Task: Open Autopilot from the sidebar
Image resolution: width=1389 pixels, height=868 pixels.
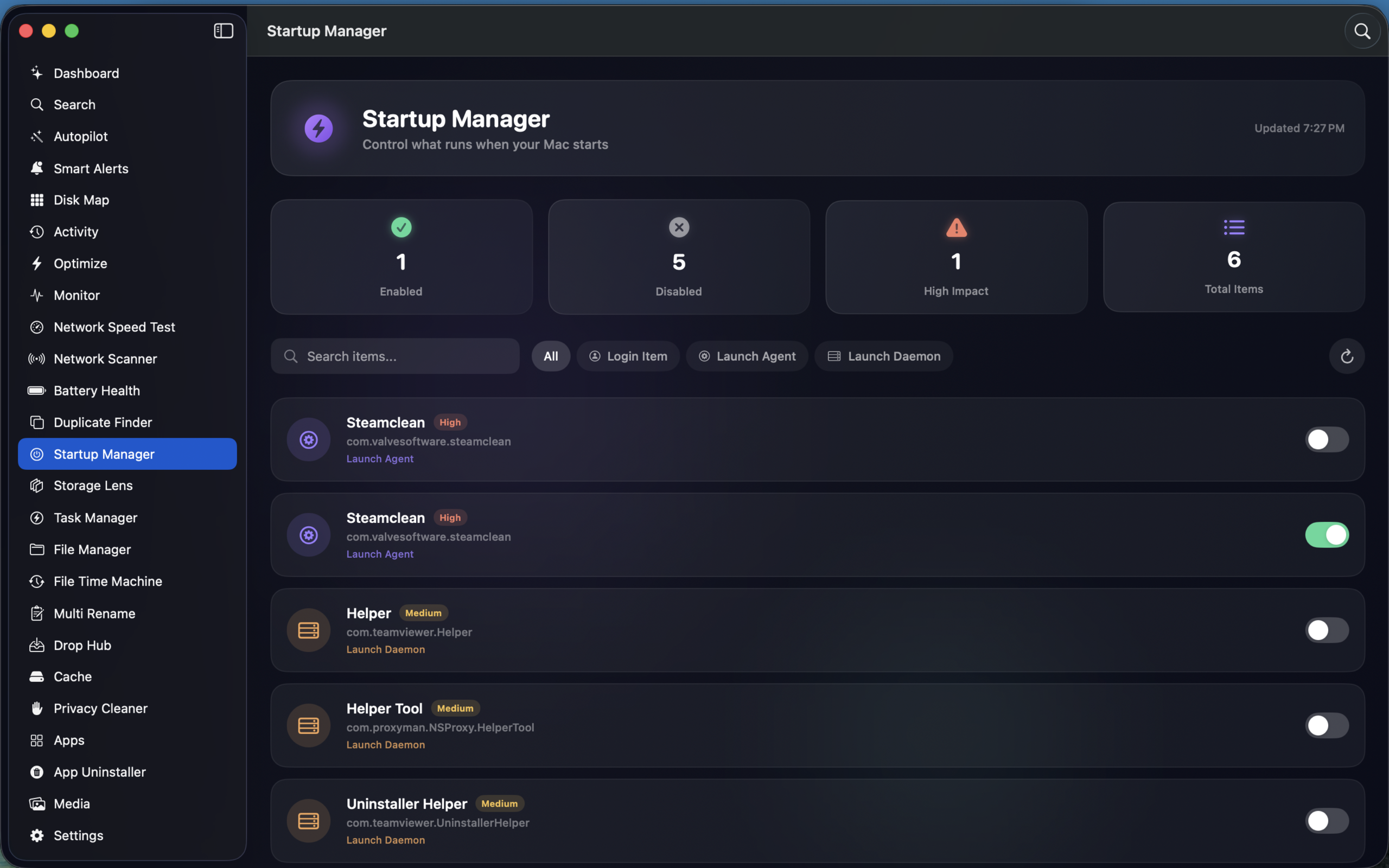Action: pos(127,136)
